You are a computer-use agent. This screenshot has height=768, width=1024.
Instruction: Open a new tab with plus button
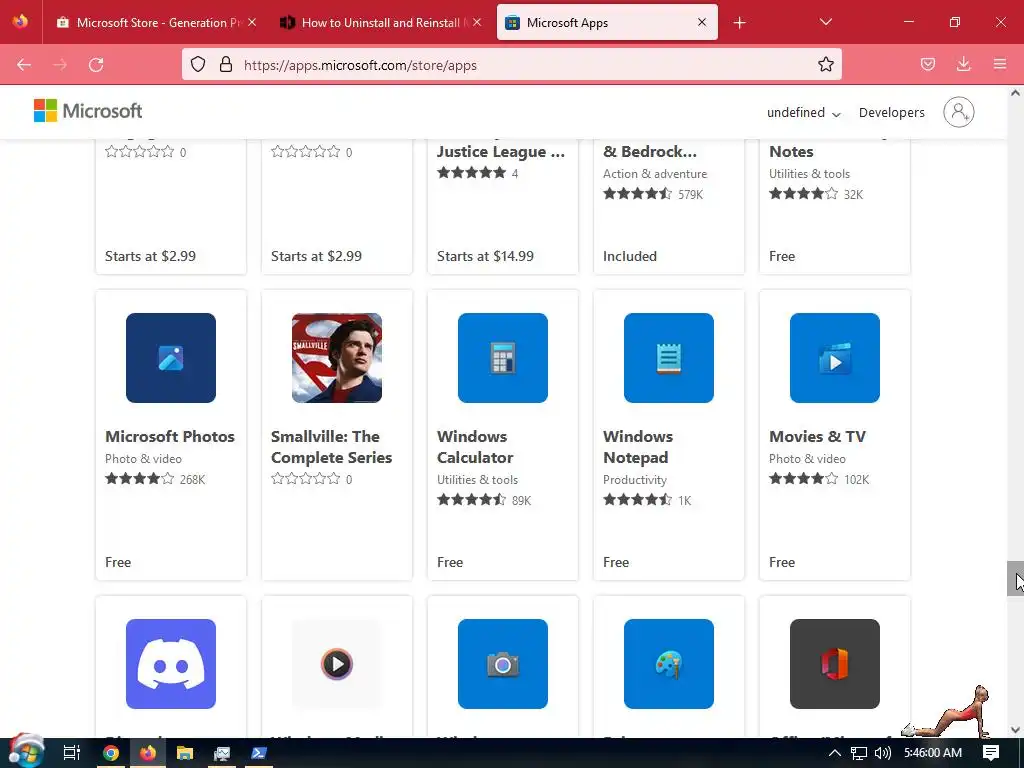coord(739,23)
